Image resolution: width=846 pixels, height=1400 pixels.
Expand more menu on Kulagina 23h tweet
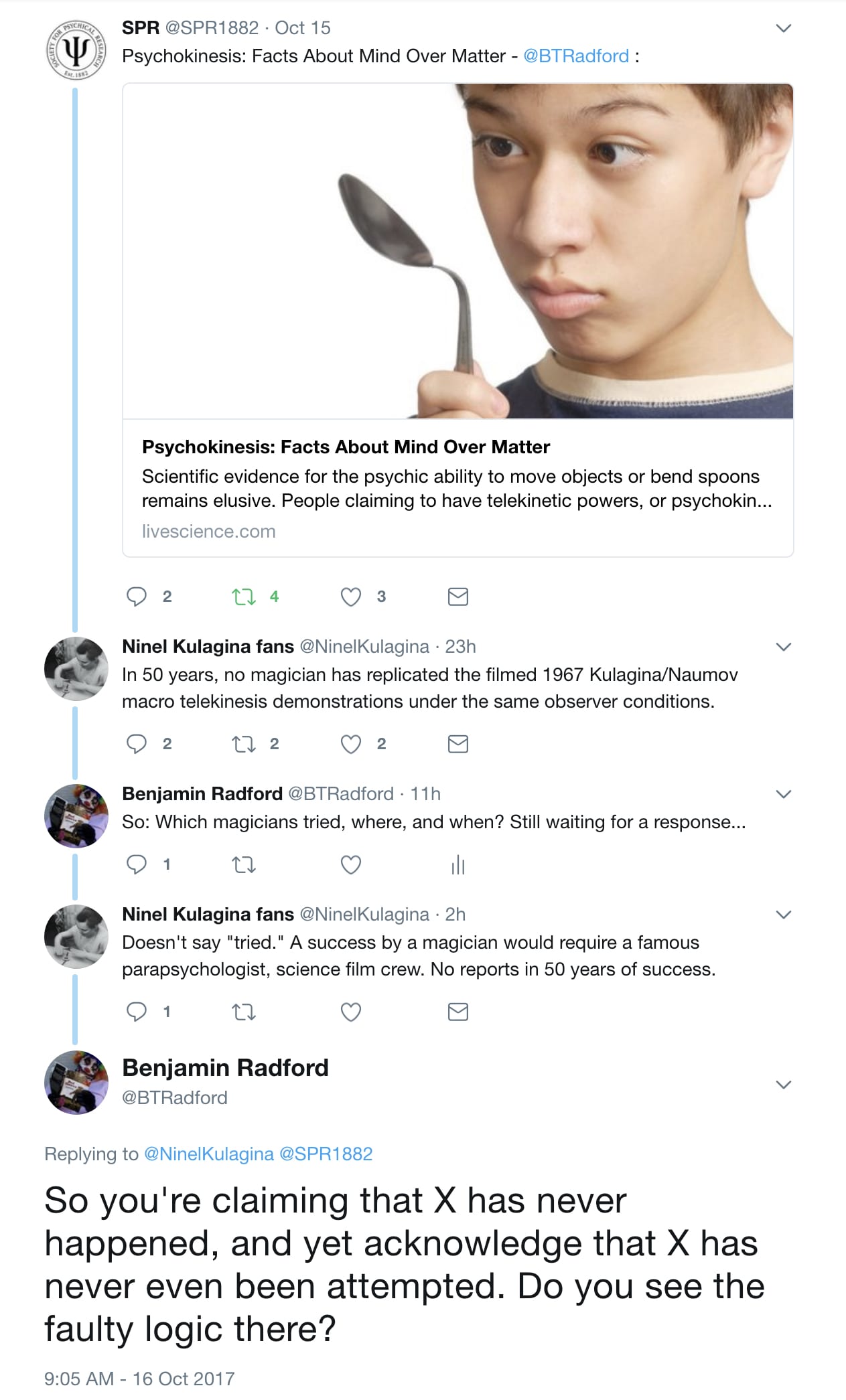tap(783, 647)
